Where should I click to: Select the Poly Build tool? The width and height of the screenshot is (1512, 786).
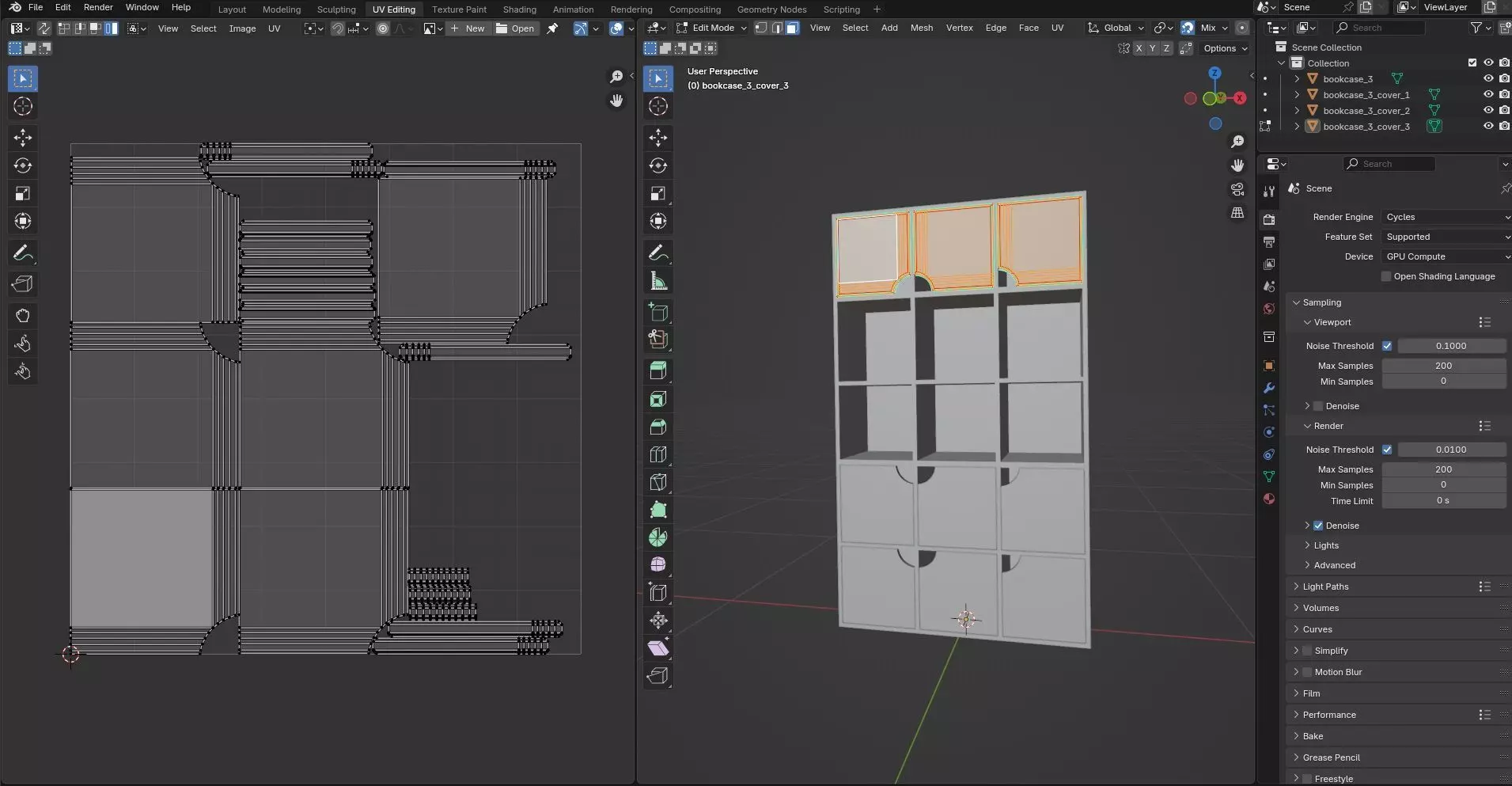click(658, 510)
